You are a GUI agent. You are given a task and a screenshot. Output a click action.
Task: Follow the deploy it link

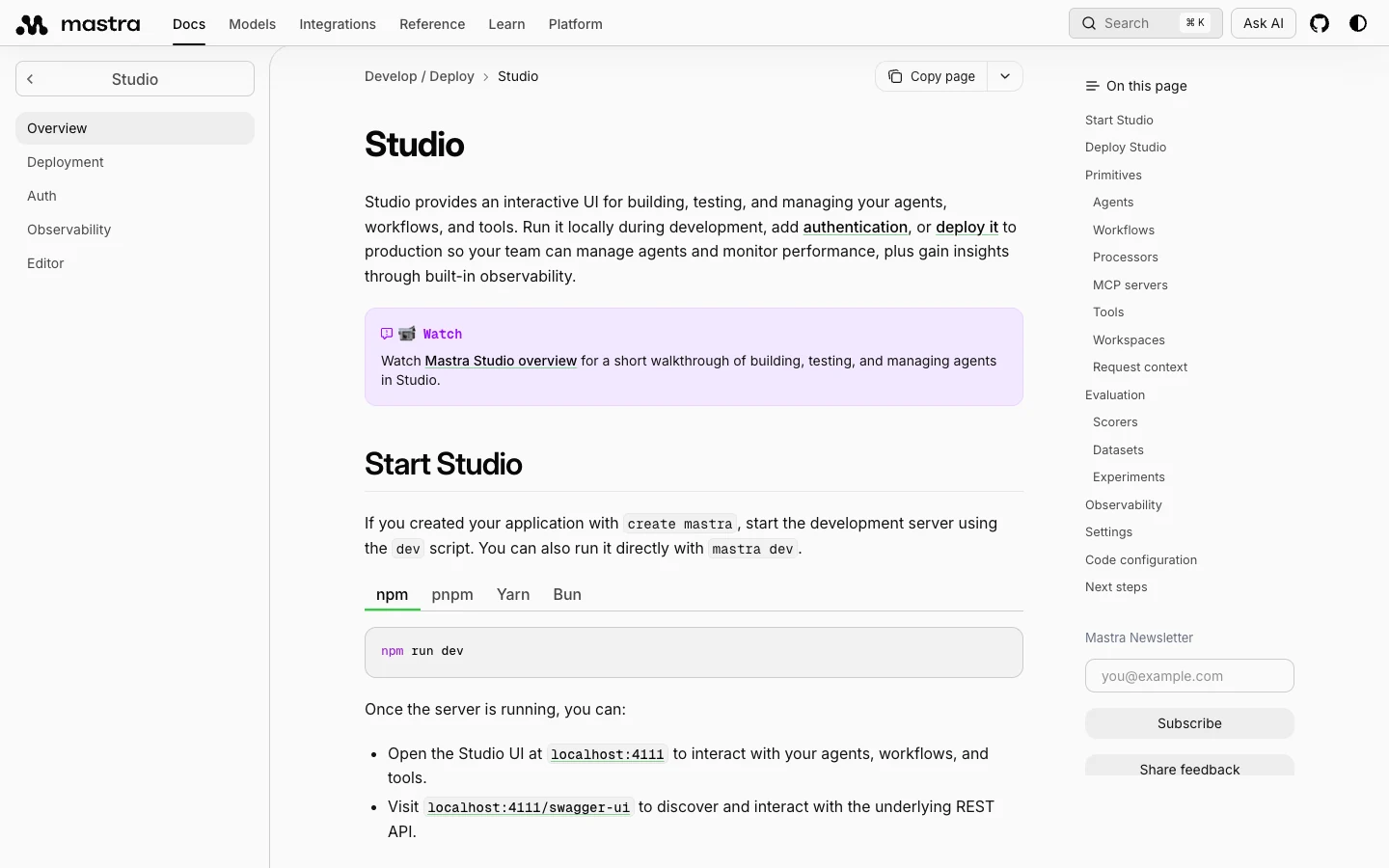[x=967, y=227]
